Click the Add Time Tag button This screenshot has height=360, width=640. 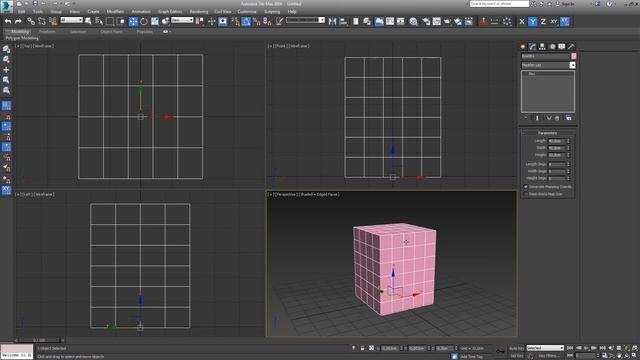click(471, 356)
